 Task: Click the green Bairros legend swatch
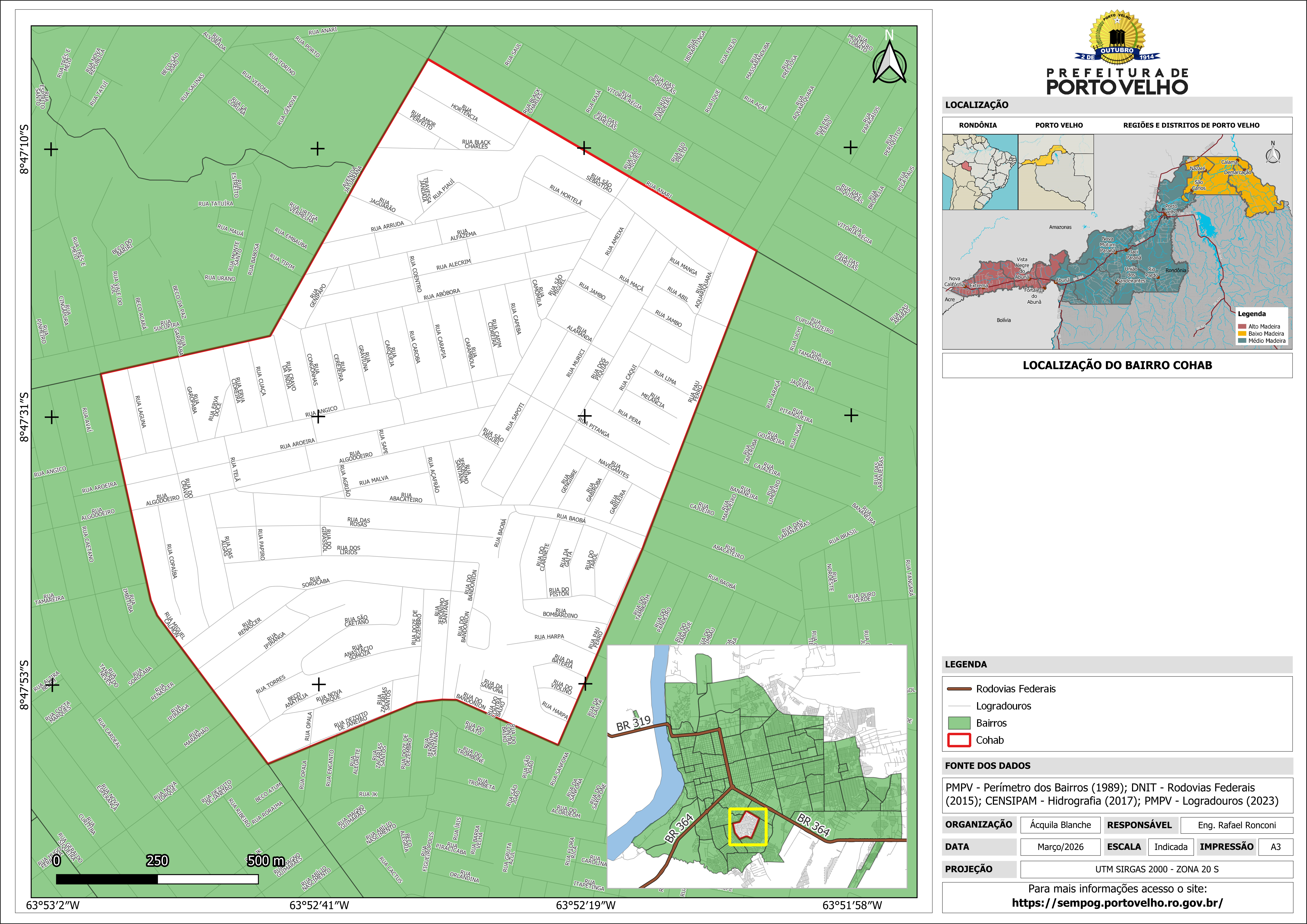959,723
